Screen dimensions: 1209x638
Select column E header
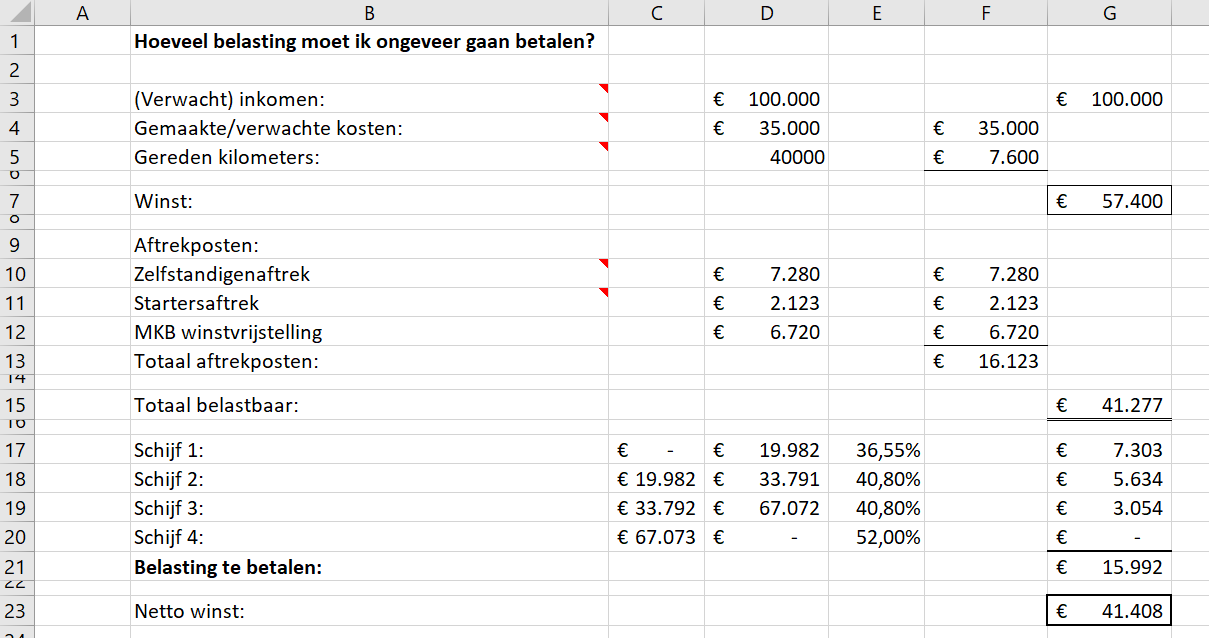coord(876,12)
